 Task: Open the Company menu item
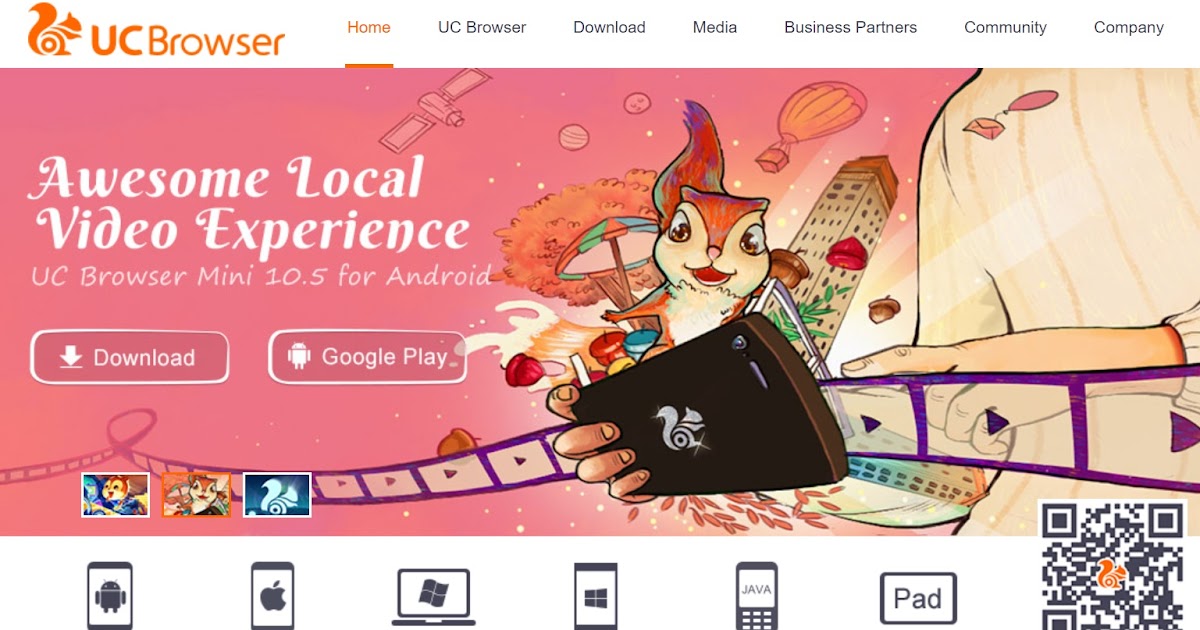(1129, 27)
